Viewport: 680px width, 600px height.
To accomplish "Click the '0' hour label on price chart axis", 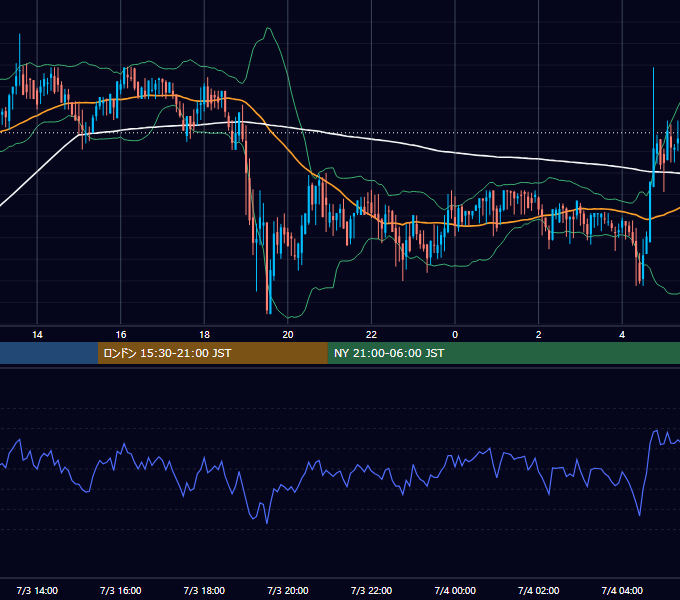I will point(455,335).
